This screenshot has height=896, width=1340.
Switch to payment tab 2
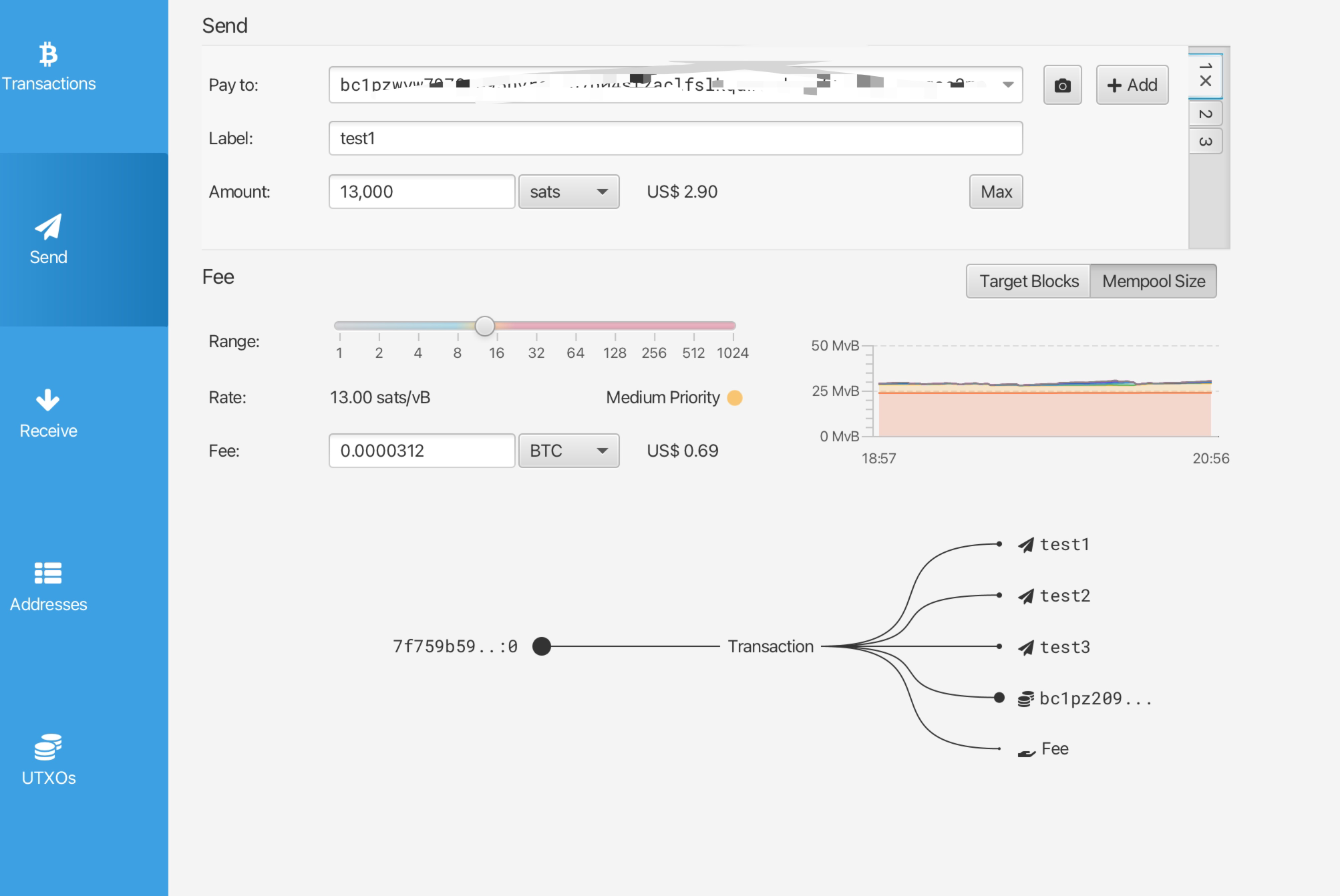click(x=1206, y=114)
